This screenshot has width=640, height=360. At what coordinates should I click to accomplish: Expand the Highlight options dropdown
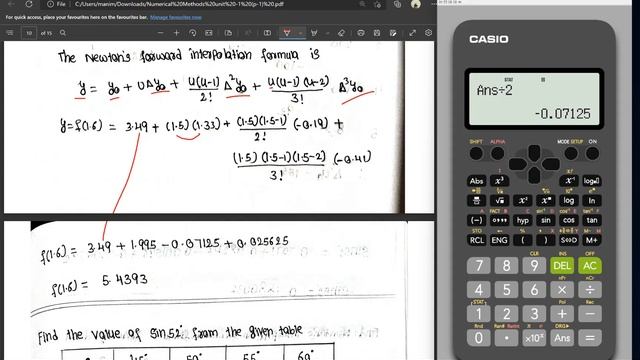(x=327, y=33)
